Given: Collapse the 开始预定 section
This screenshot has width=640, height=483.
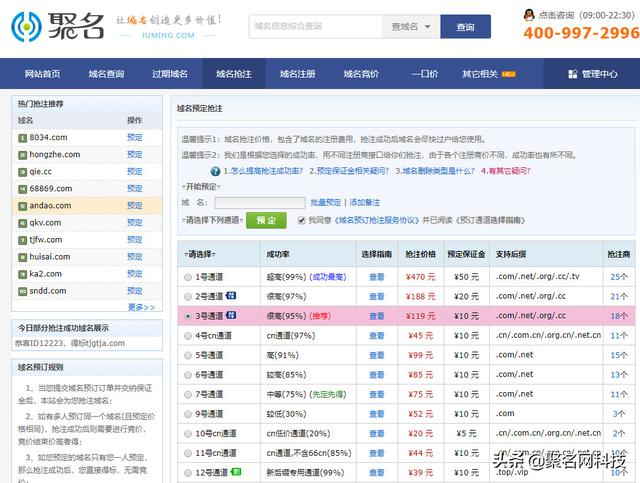Looking at the screenshot, I should coord(200,186).
